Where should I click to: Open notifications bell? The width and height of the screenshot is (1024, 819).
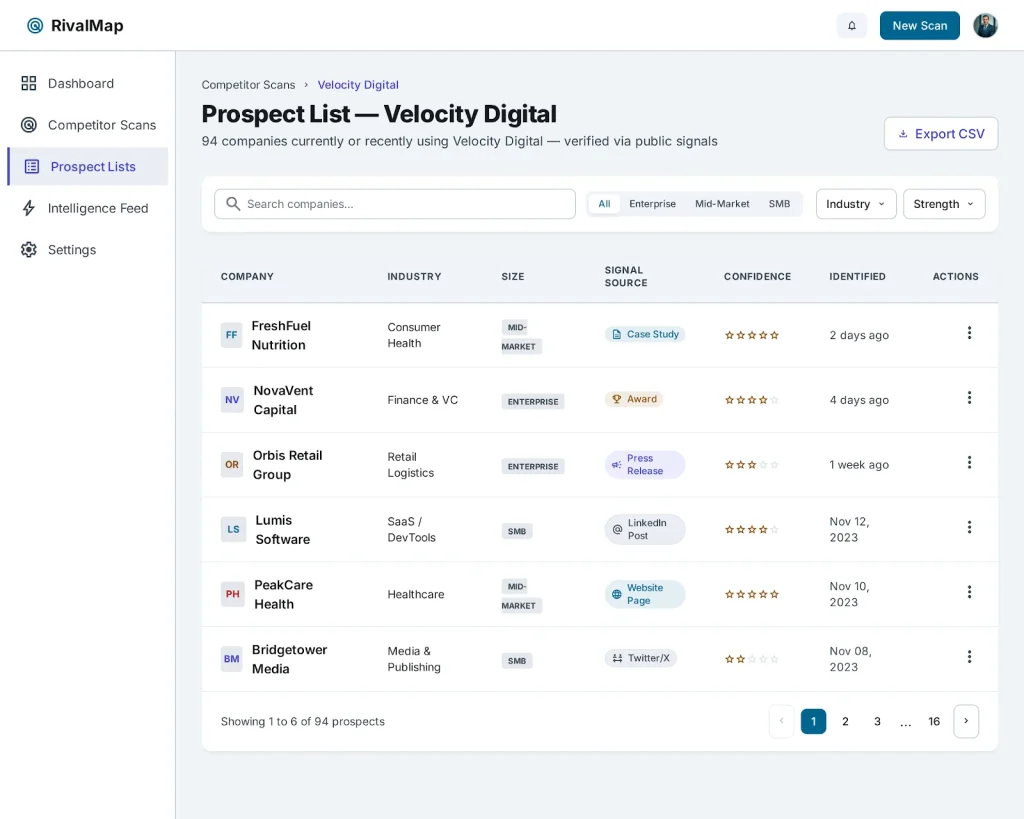852,25
